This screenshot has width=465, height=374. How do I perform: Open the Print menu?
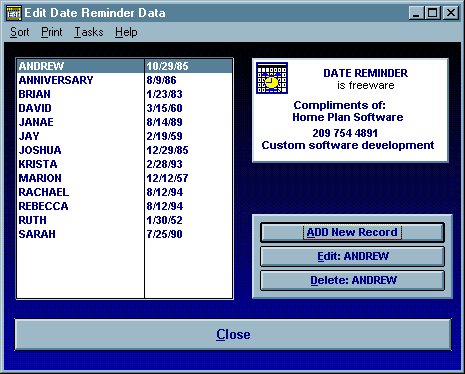coord(52,32)
